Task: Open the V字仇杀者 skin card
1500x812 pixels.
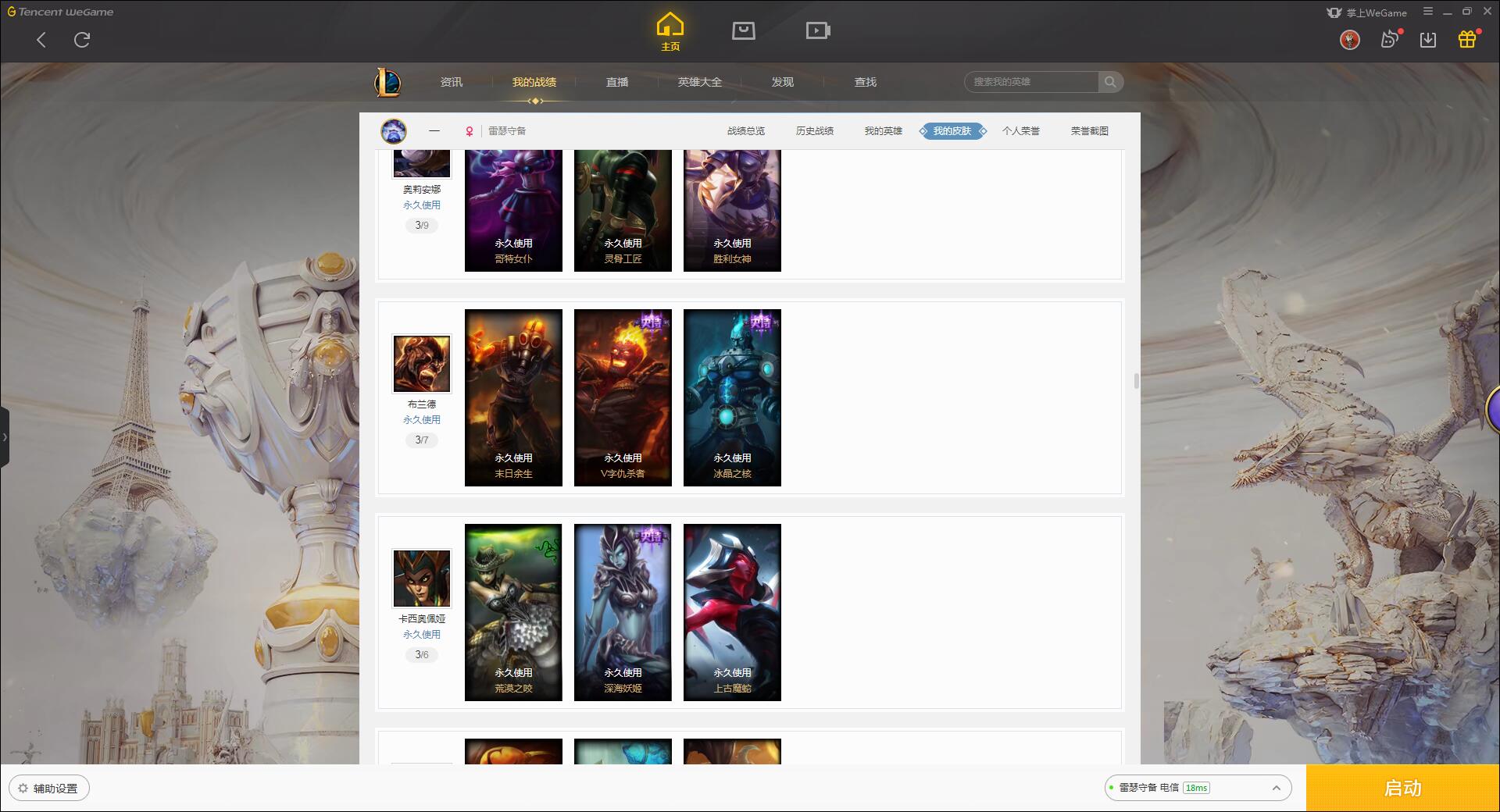Action: [623, 397]
